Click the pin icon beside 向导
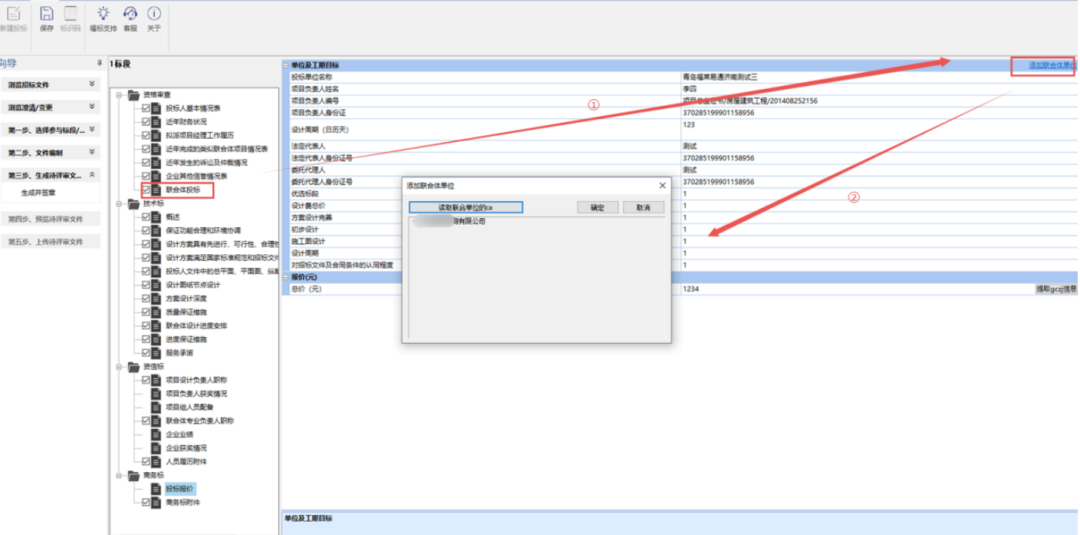 tap(100, 63)
